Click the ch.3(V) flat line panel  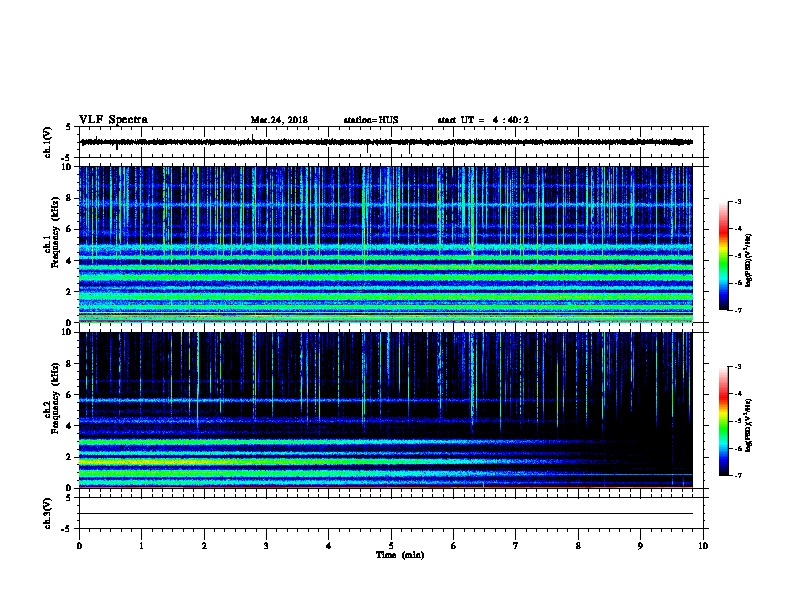point(393,513)
